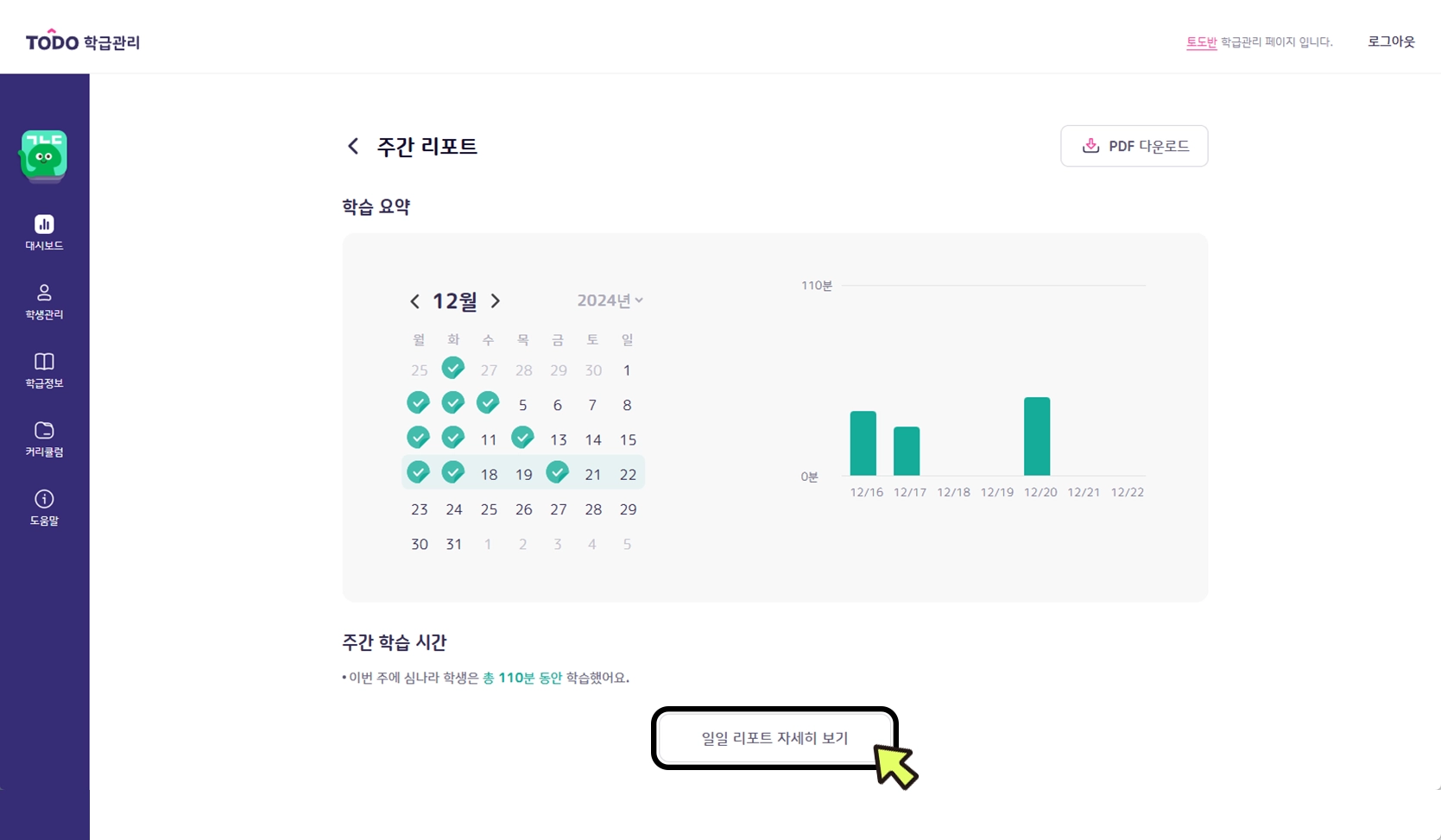Image resolution: width=1441 pixels, height=840 pixels.
Task: Click the 12/20 bar in the chart
Action: tap(1037, 437)
